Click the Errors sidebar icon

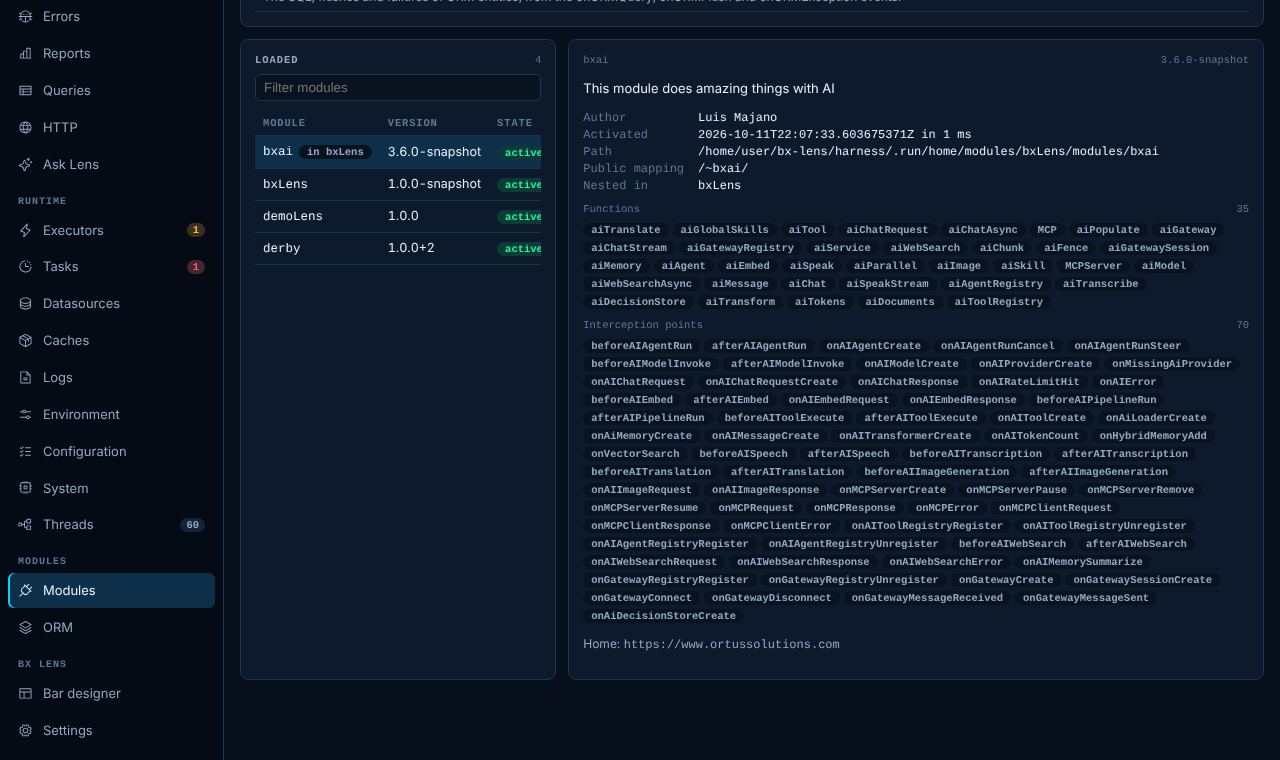pos(25,16)
